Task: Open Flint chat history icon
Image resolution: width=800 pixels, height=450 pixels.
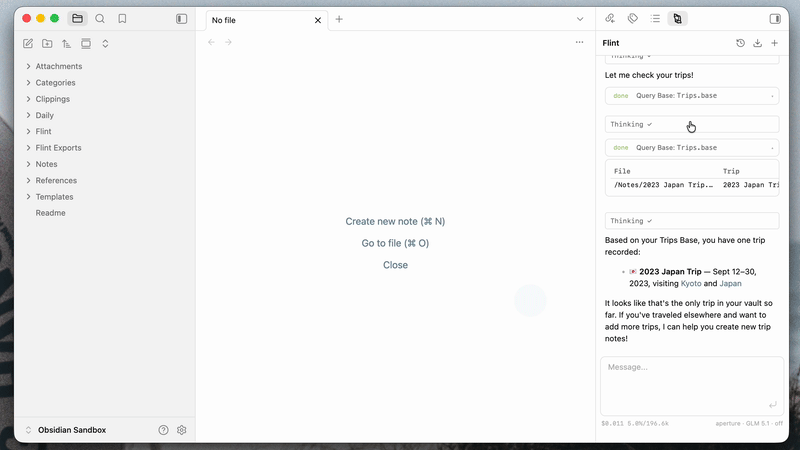Action: pyautogui.click(x=740, y=43)
